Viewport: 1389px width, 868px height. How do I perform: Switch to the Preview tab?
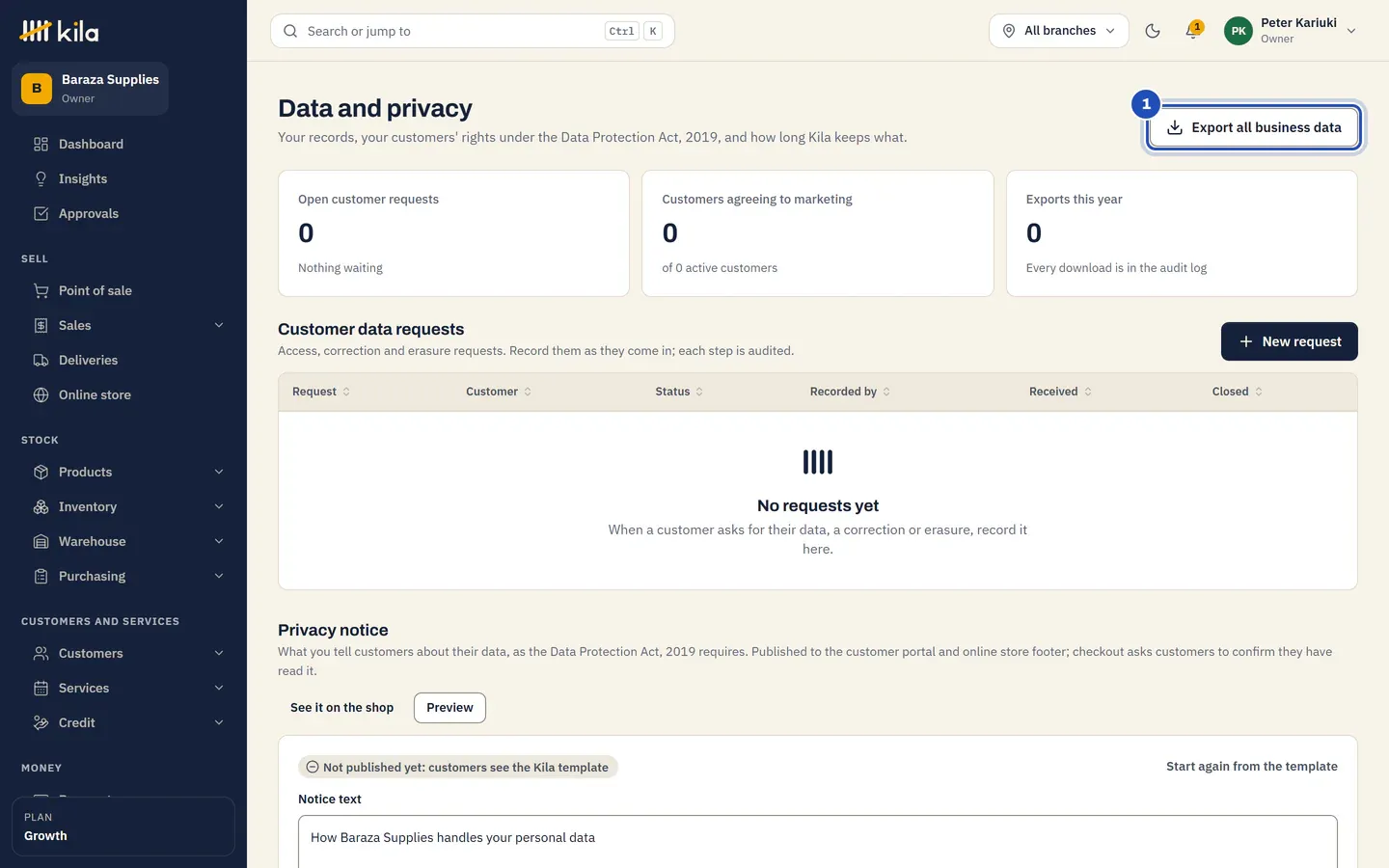449,708
